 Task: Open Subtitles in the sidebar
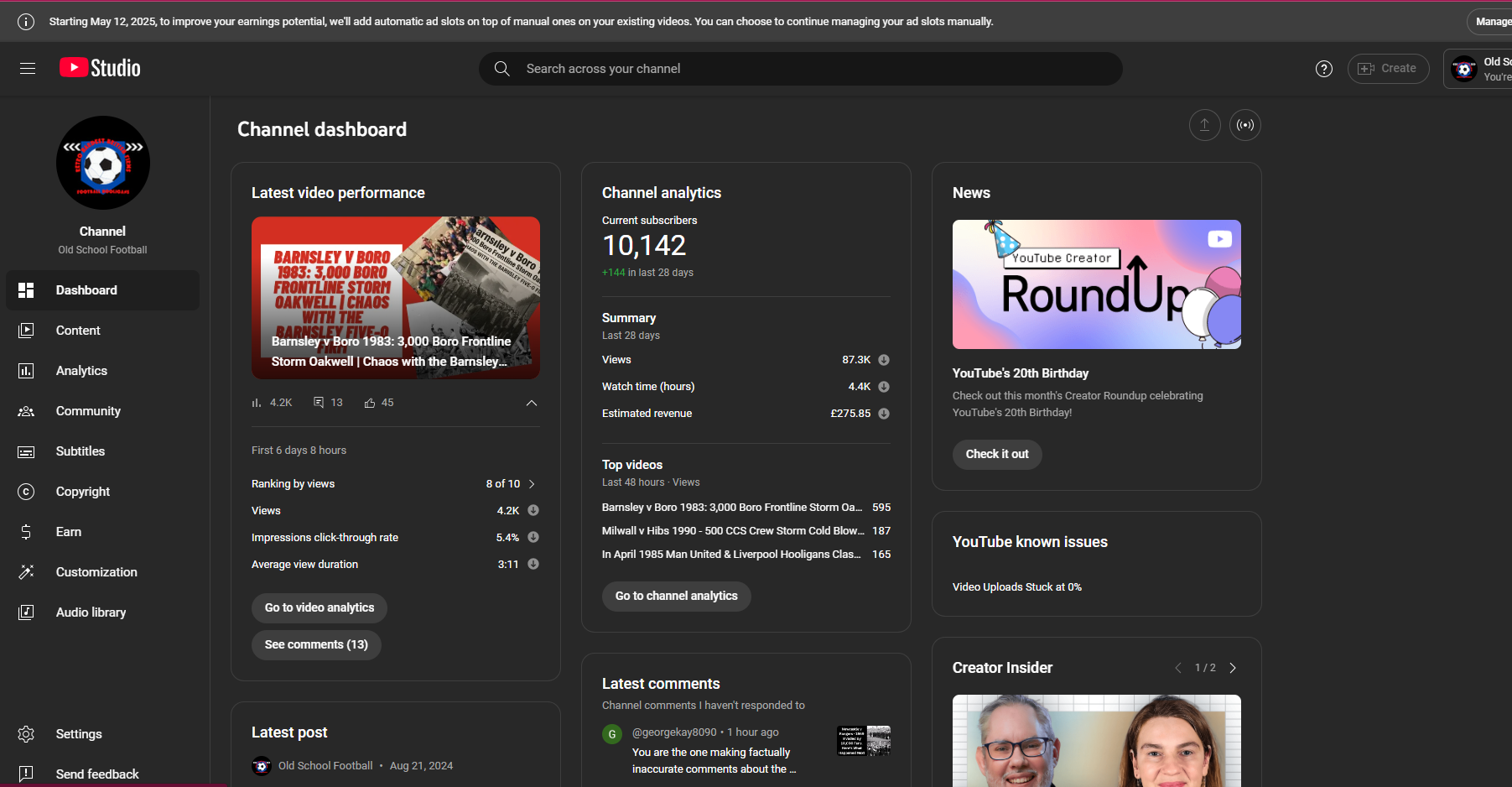click(103, 451)
